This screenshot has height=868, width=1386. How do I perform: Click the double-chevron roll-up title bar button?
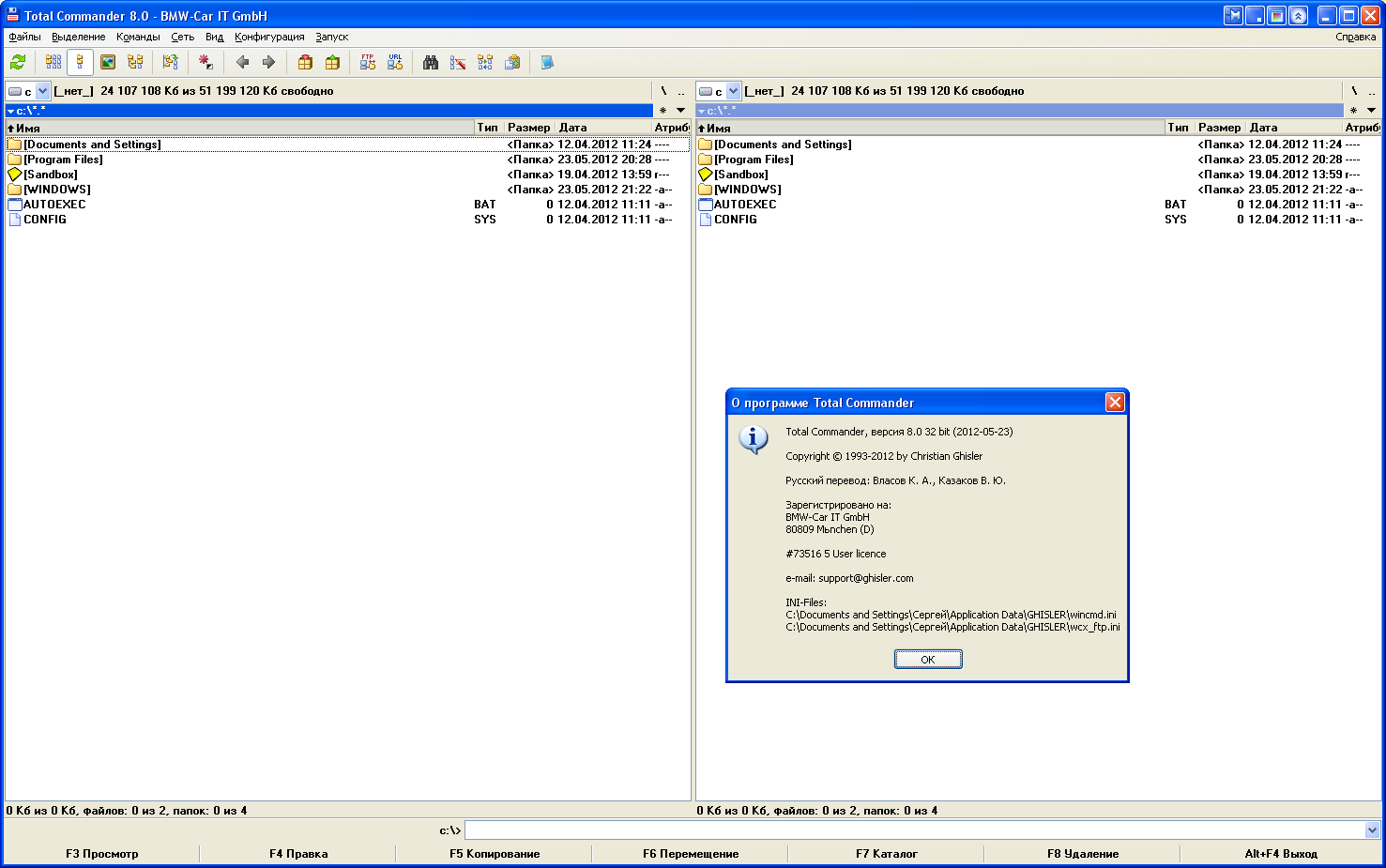tap(1299, 15)
